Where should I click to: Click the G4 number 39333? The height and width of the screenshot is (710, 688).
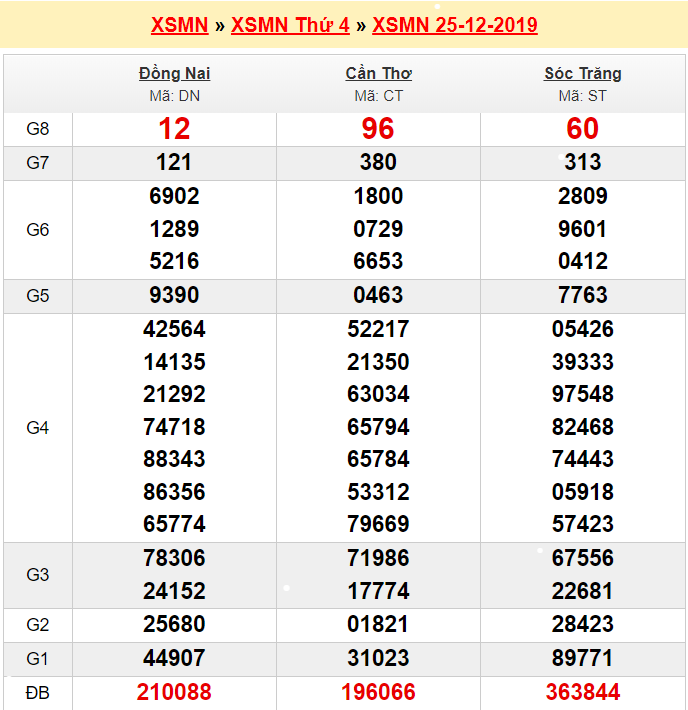click(x=582, y=362)
